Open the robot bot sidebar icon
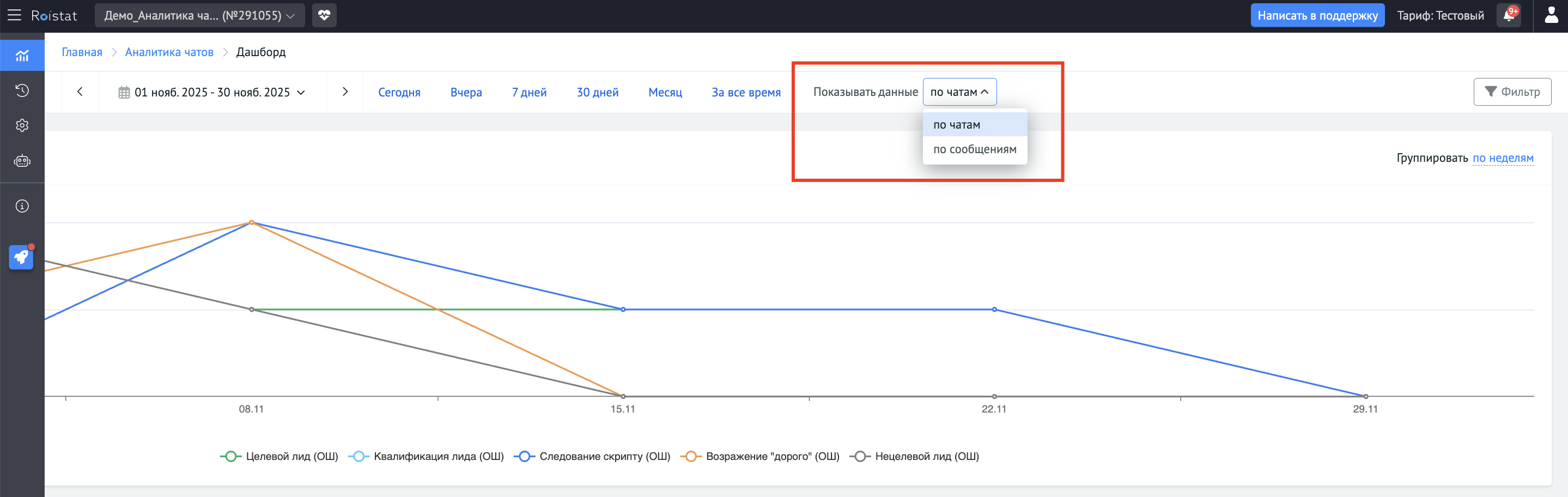 [22, 161]
